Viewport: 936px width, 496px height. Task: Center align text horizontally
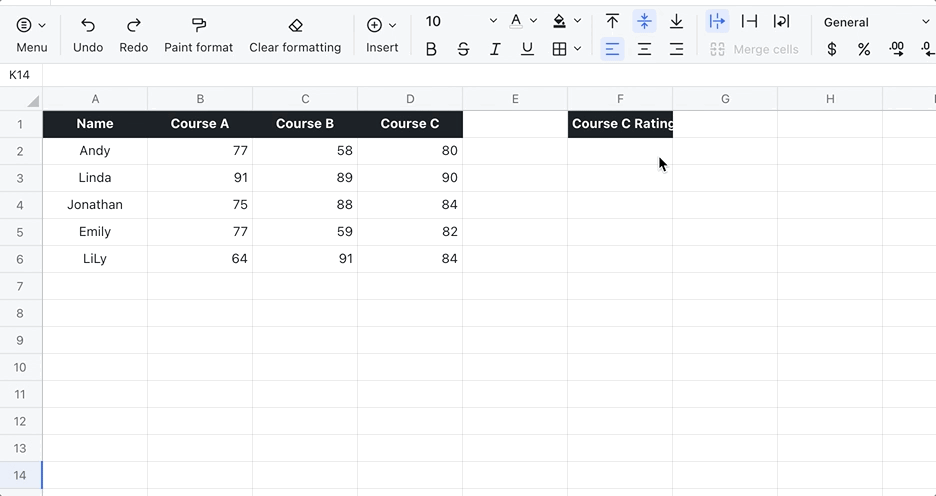coord(644,49)
